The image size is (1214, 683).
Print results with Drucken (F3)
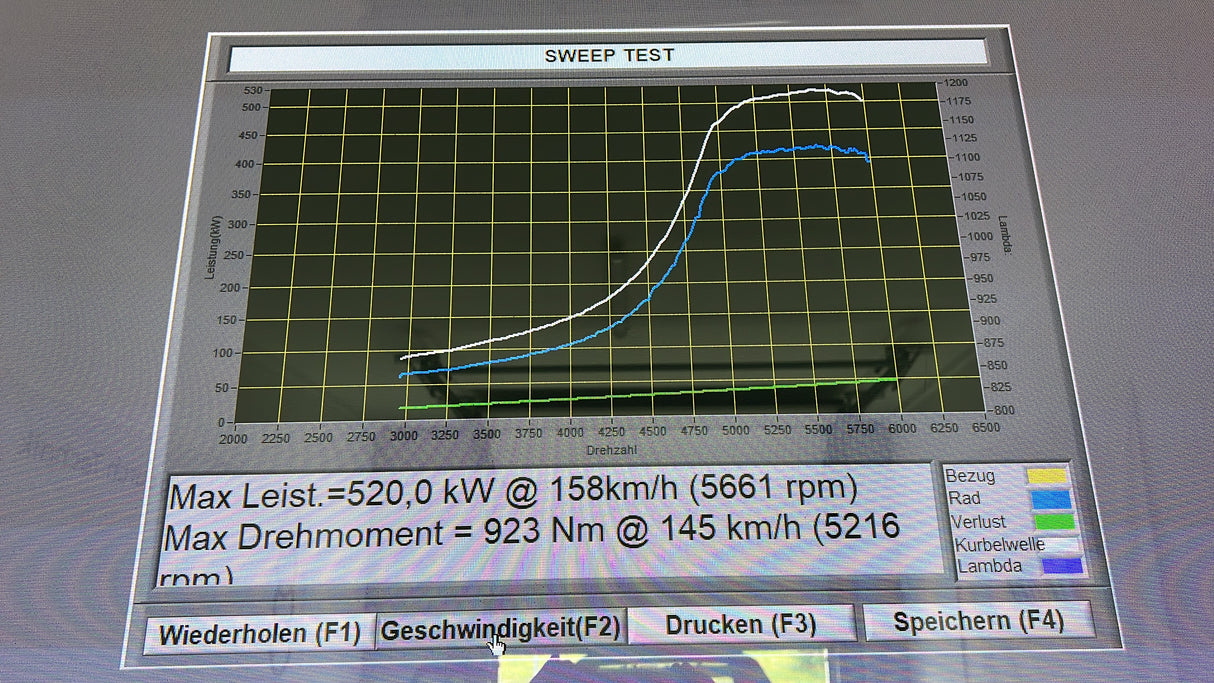click(x=741, y=625)
